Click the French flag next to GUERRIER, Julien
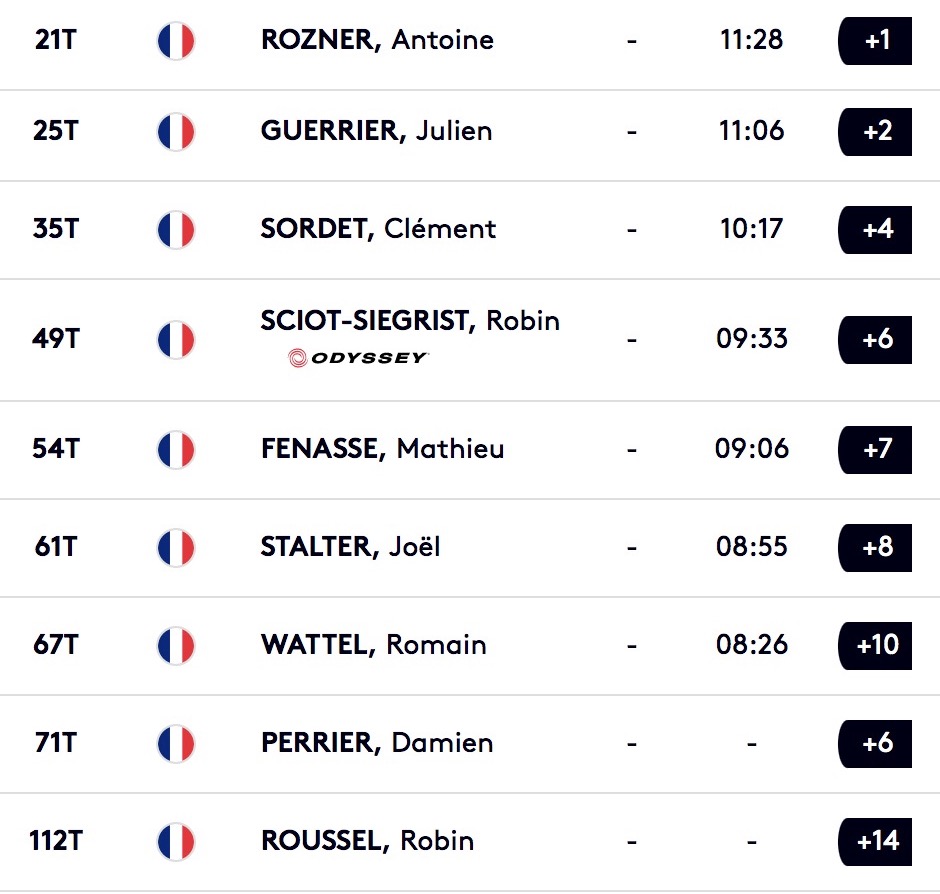 (x=176, y=132)
